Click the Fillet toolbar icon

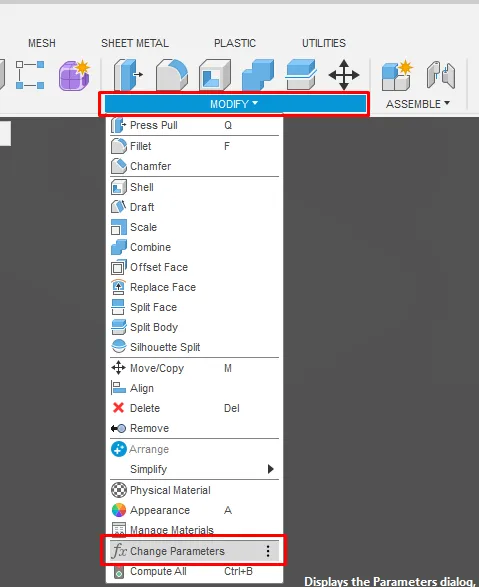(172, 74)
